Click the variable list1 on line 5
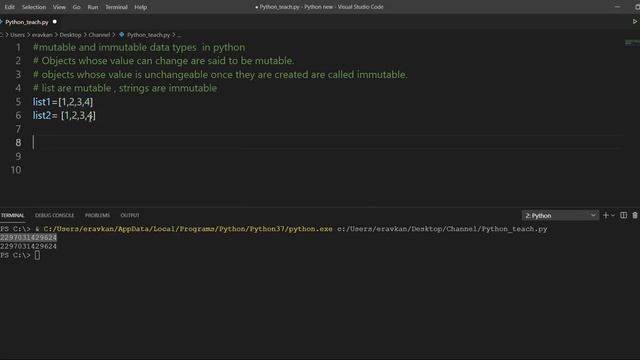Viewport: 640px width, 360px height. (x=42, y=102)
